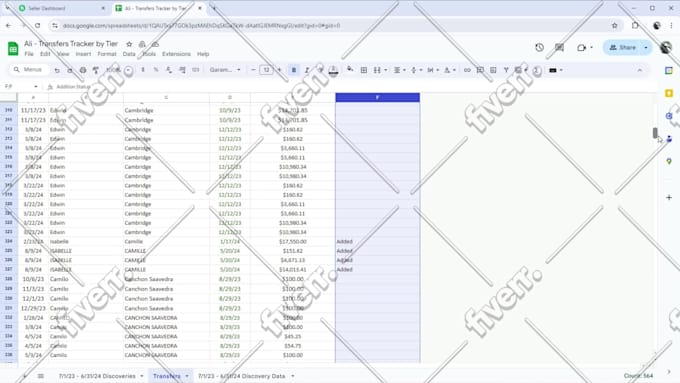Open text rotation dropdown
Viewport: 680px width, 383px height.
click(449, 70)
